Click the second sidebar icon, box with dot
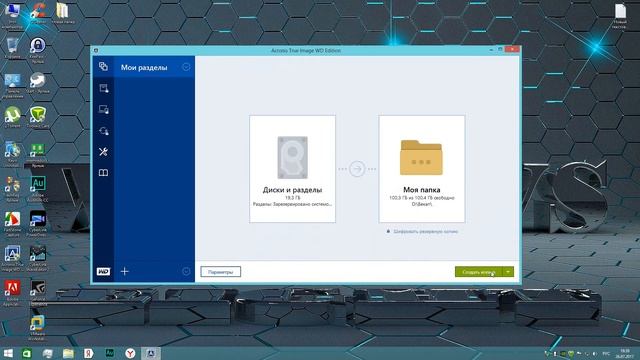 tap(103, 88)
